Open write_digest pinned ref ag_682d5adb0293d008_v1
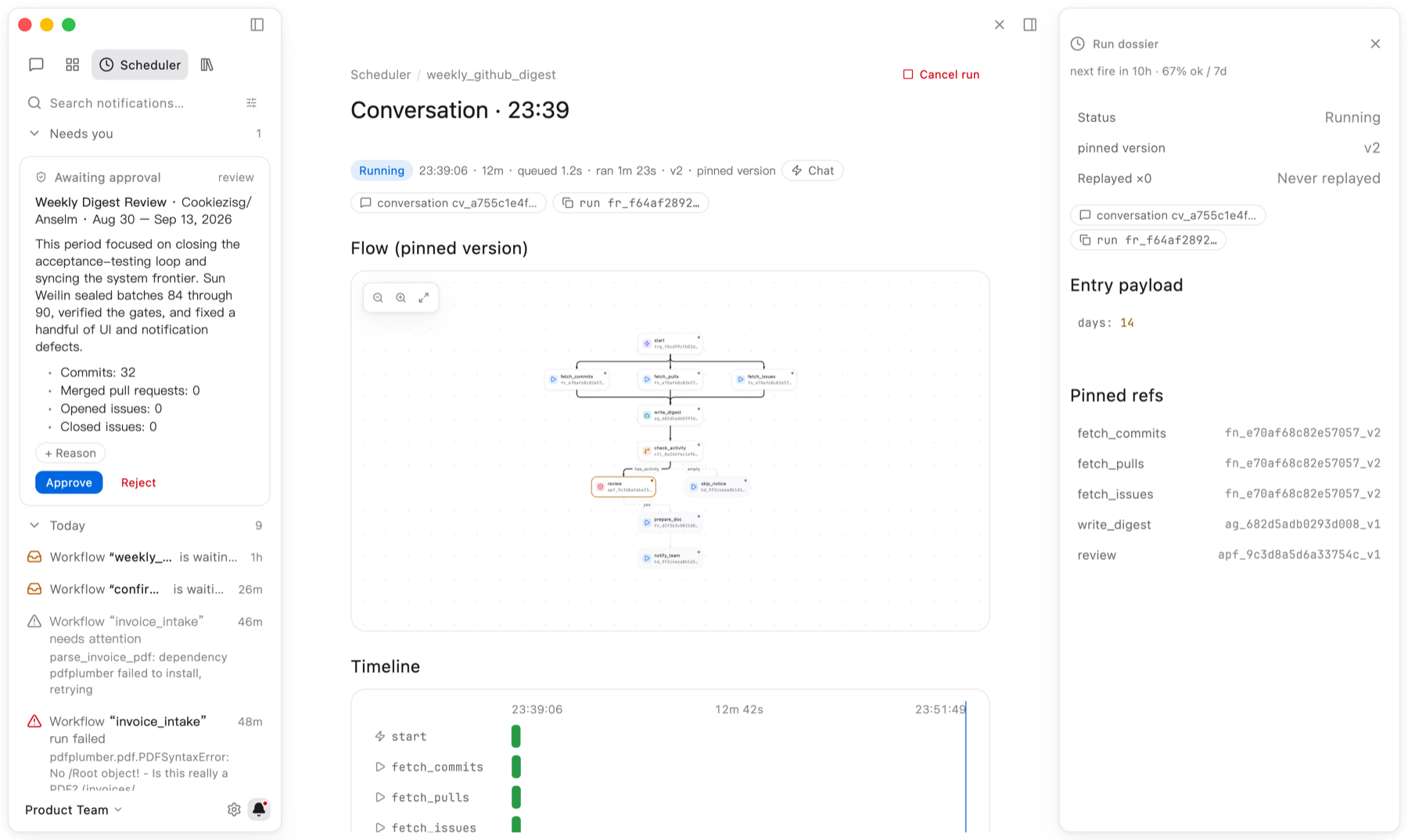 (x=1302, y=525)
